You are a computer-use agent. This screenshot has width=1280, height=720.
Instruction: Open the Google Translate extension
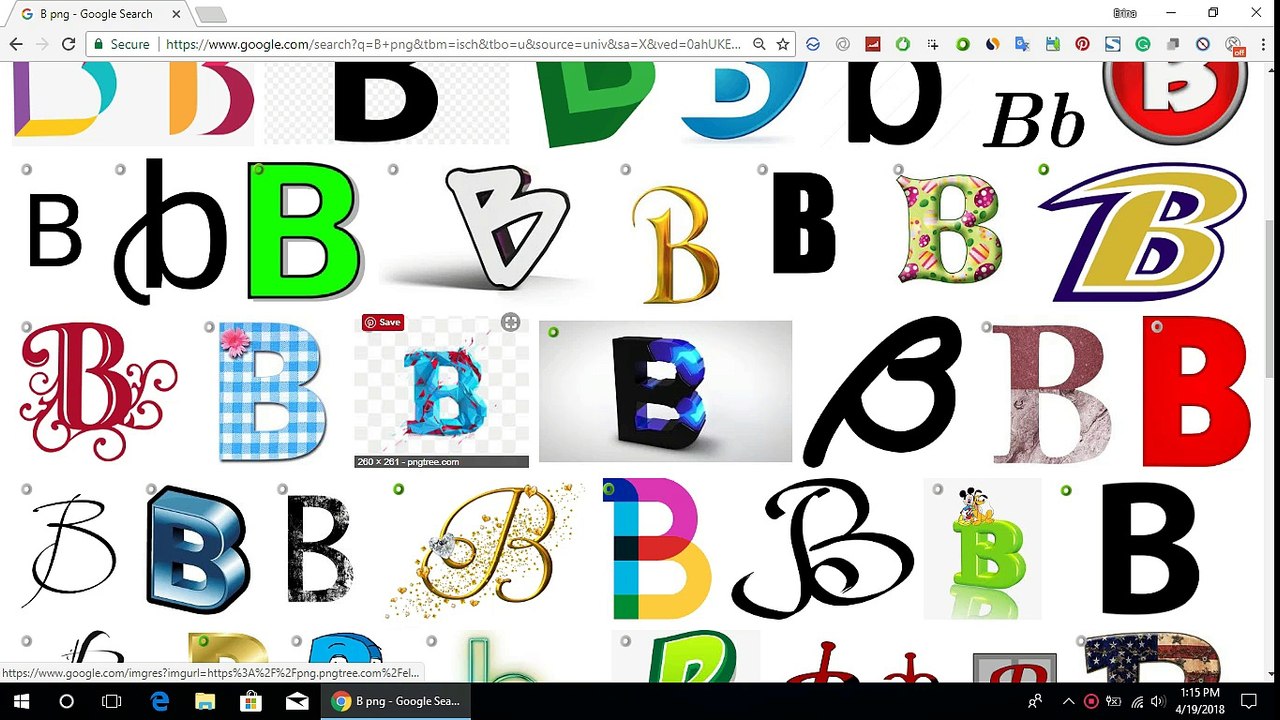1022,44
